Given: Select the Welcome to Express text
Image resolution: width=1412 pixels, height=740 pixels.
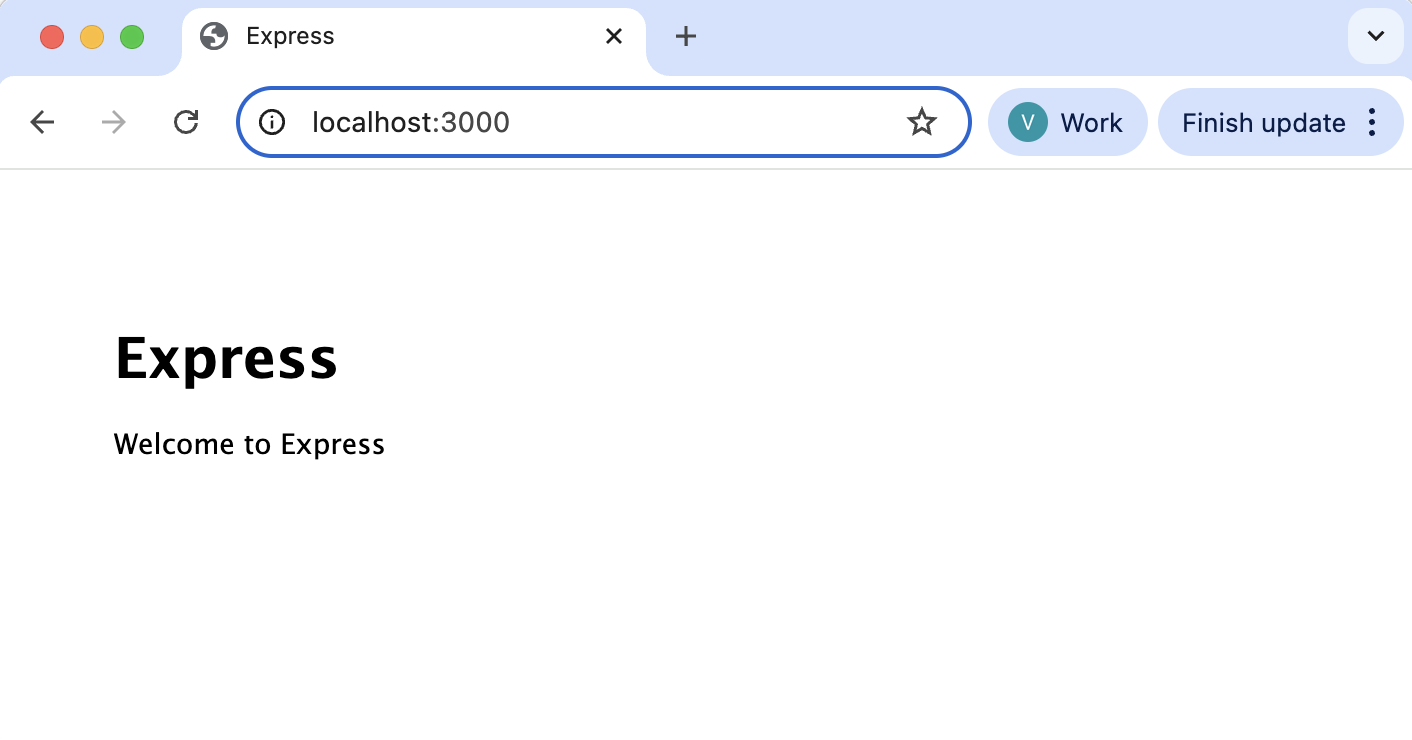Looking at the screenshot, I should point(249,444).
